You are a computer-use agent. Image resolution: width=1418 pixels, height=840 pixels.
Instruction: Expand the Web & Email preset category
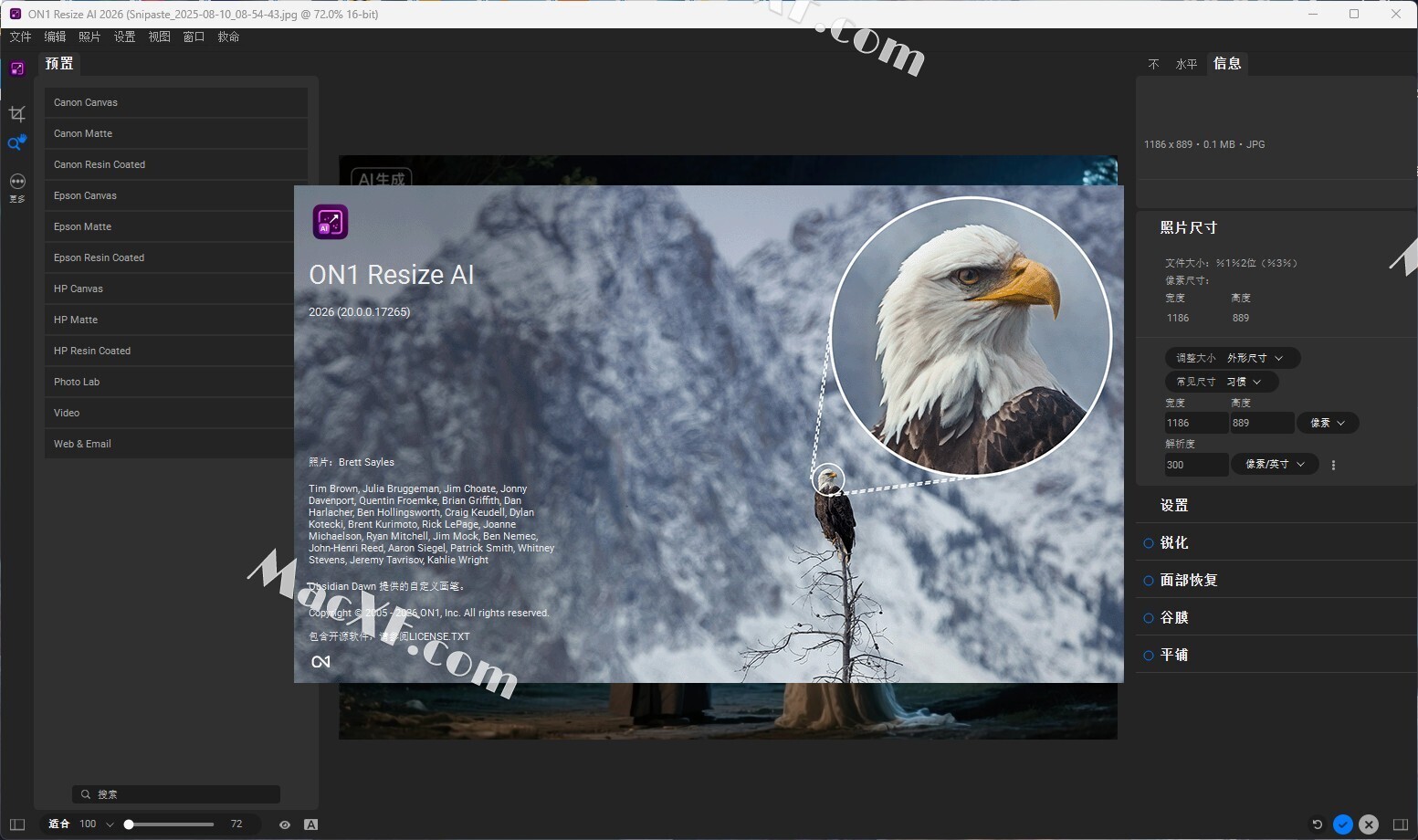coord(175,444)
